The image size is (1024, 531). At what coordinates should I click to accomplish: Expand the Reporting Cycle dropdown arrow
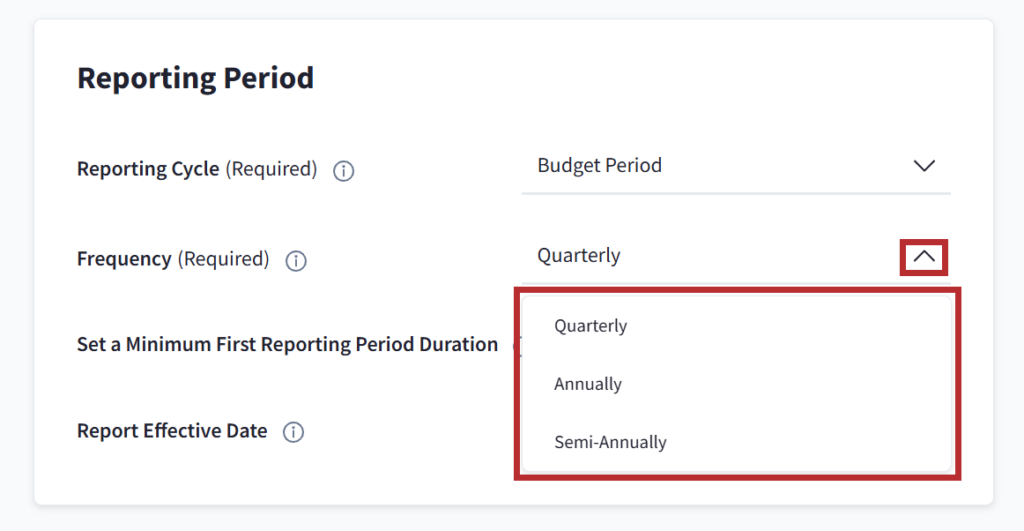[x=924, y=166]
